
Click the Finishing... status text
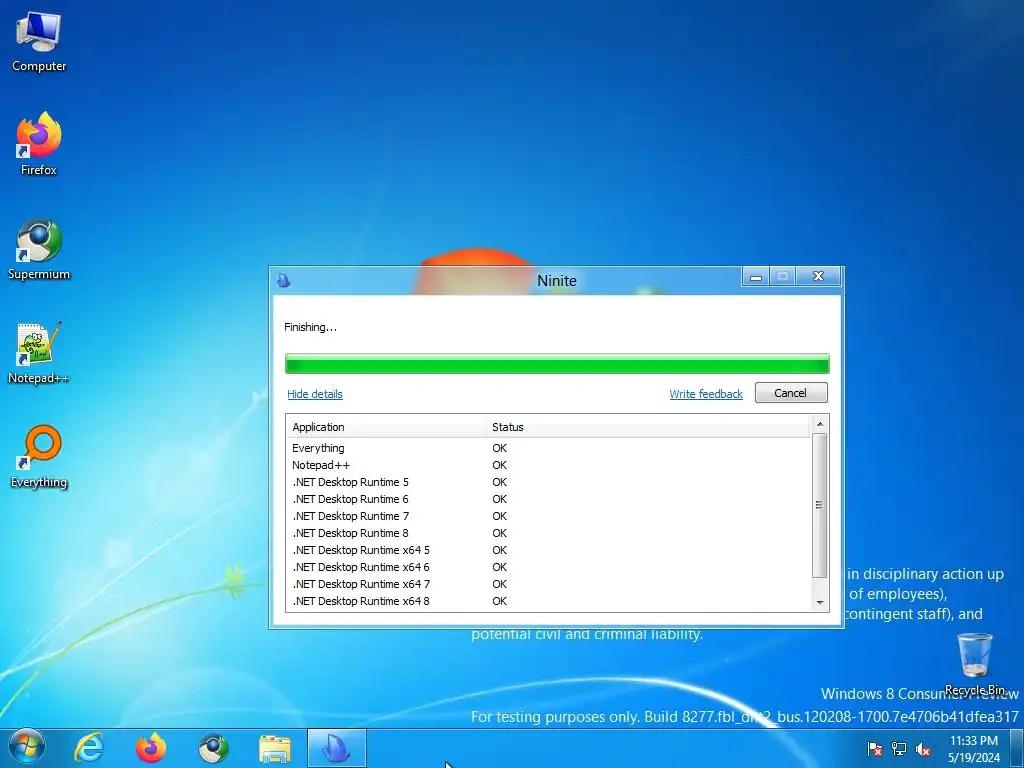click(x=310, y=327)
